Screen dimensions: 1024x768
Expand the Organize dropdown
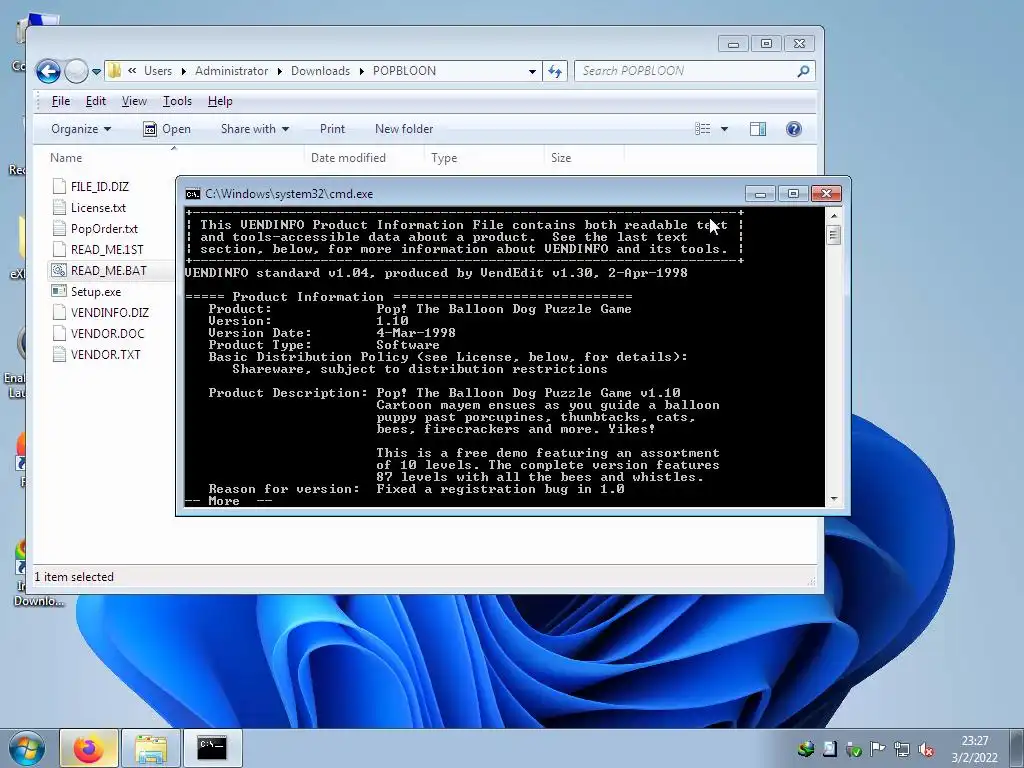pyautogui.click(x=81, y=129)
